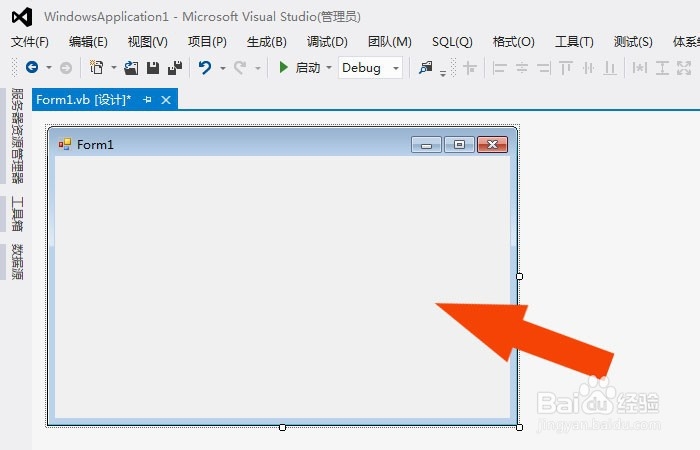Open the toolbar overflow options arrow
The height and width of the screenshot is (450, 700).
coord(443,73)
